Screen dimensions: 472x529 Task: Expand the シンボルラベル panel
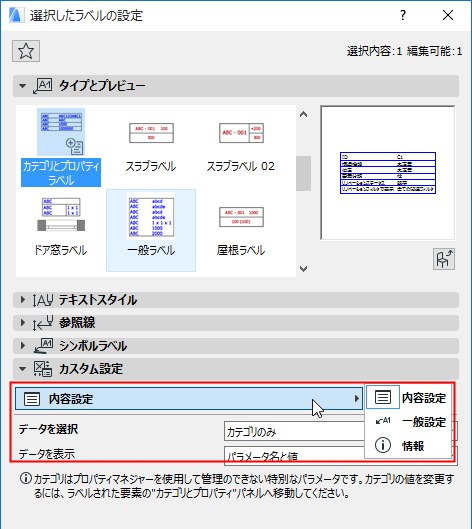click(x=22, y=345)
